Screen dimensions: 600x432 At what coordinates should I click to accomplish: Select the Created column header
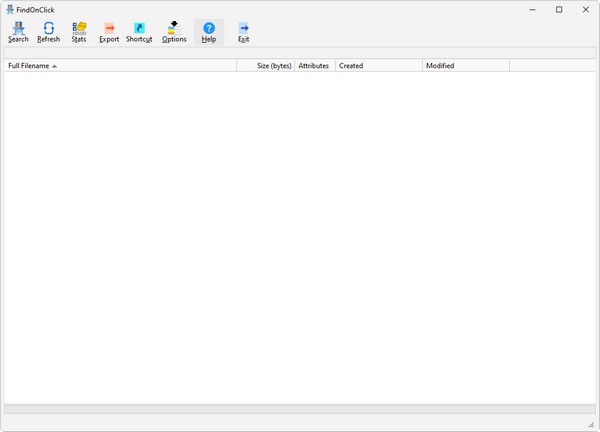pyautogui.click(x=378, y=66)
